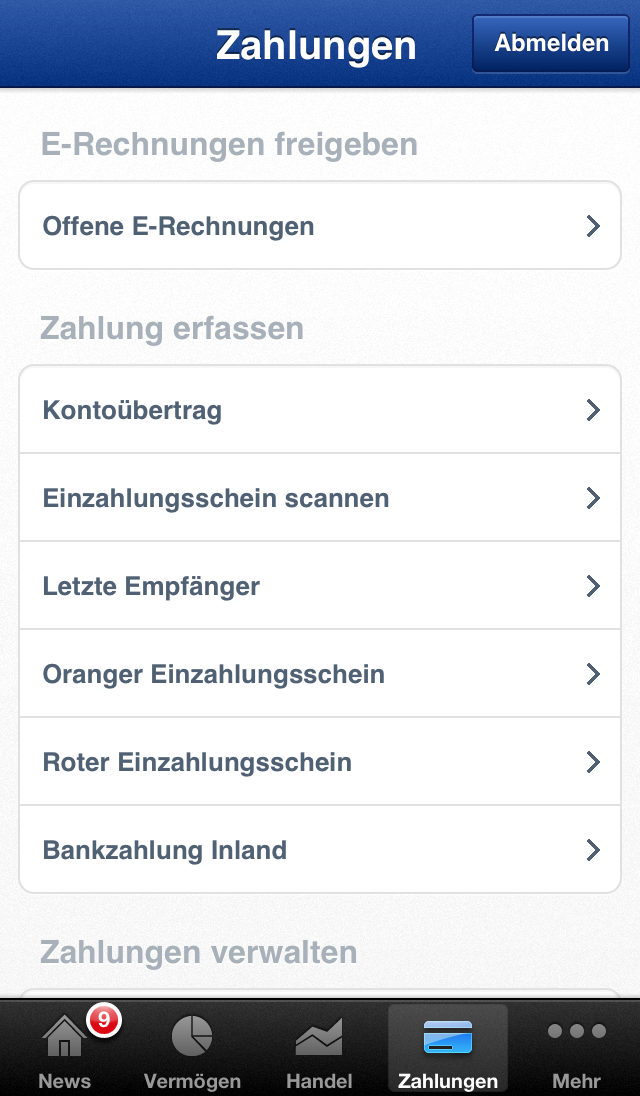Open Offene E-Rechnungen entry

click(178, 226)
